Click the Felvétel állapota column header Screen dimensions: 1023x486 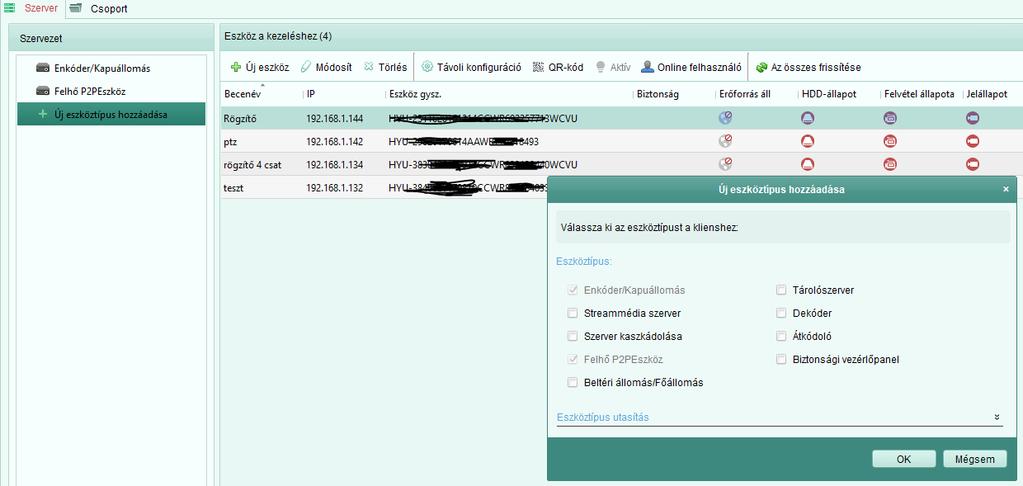tap(919, 94)
